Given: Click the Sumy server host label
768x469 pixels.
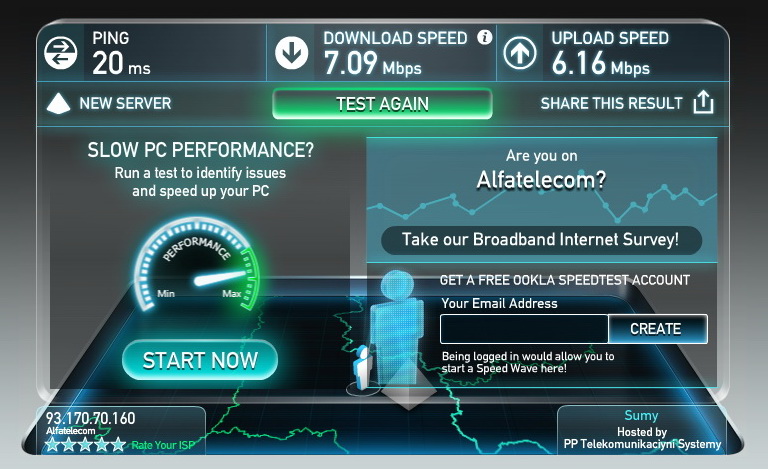Looking at the screenshot, I should (x=641, y=415).
